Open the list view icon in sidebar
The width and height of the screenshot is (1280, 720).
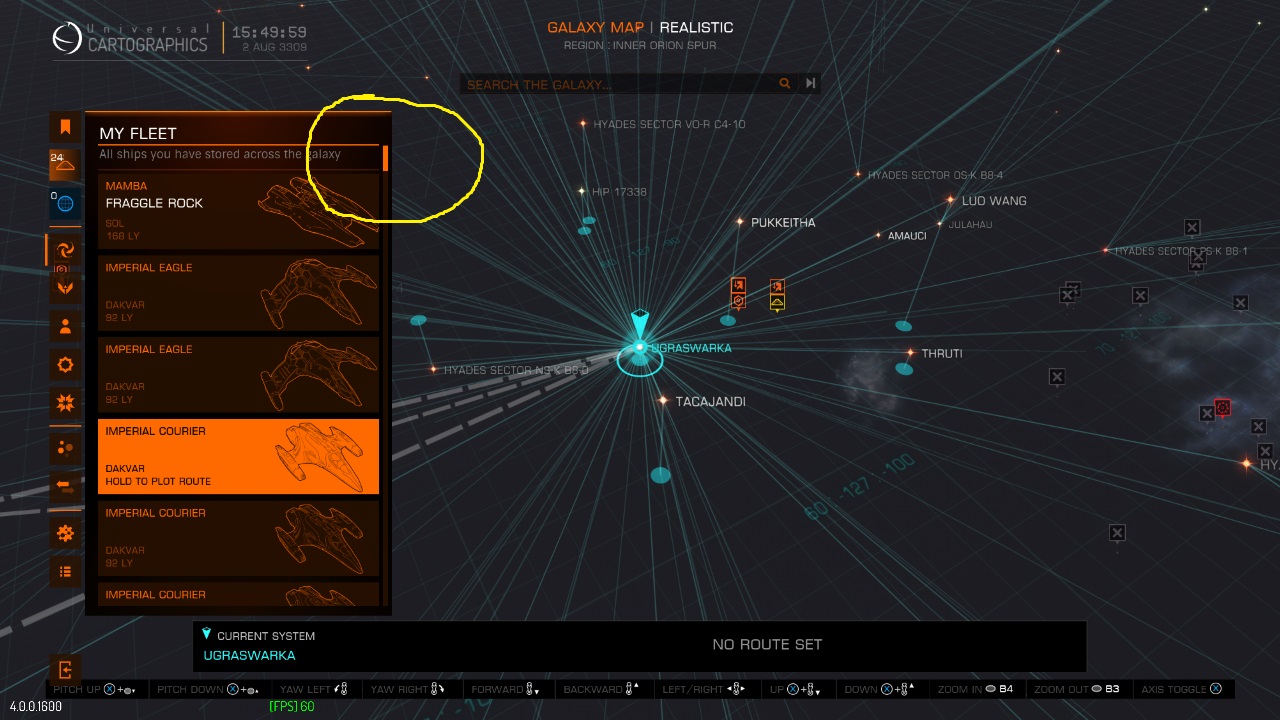[x=65, y=572]
